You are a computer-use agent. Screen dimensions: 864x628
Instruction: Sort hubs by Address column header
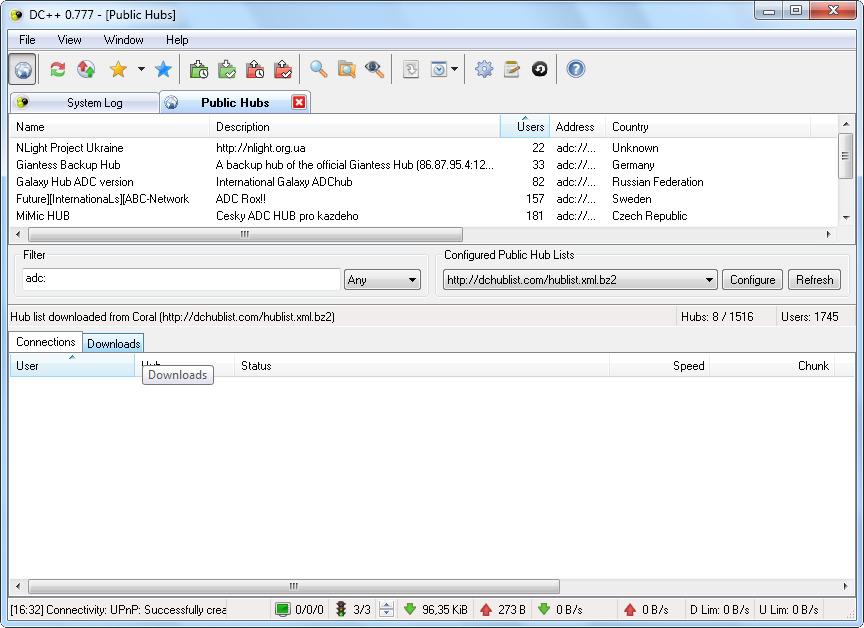coord(577,127)
